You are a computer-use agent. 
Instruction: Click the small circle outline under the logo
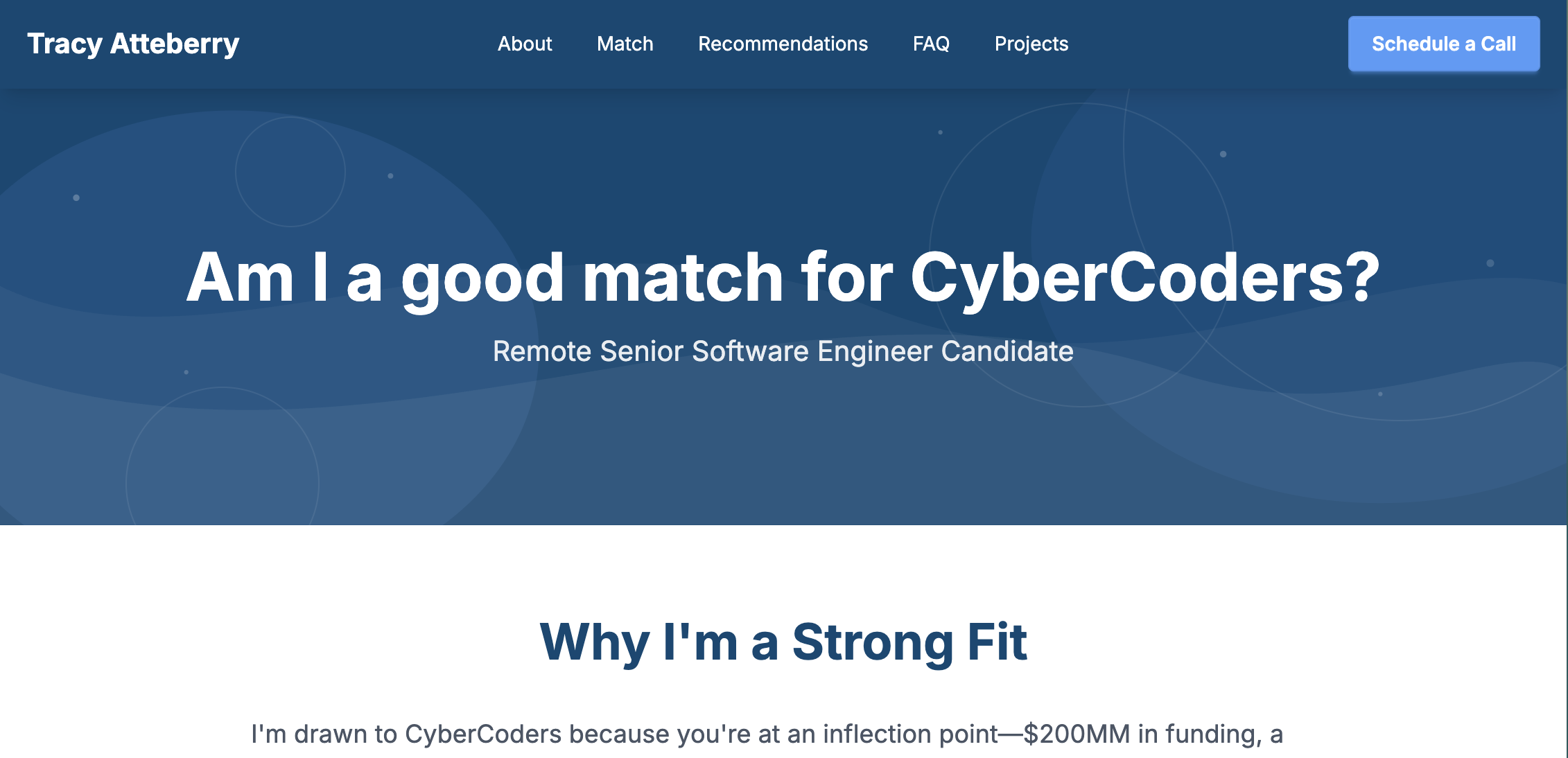click(x=290, y=118)
